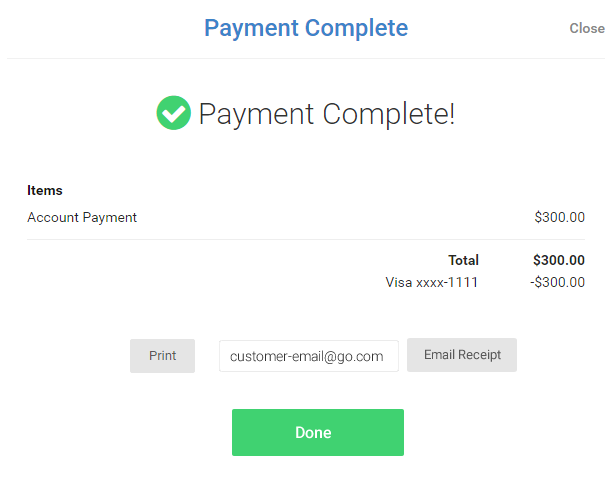Click the Account Payment $300.00 amount
The width and height of the screenshot is (616, 491).
[559, 217]
